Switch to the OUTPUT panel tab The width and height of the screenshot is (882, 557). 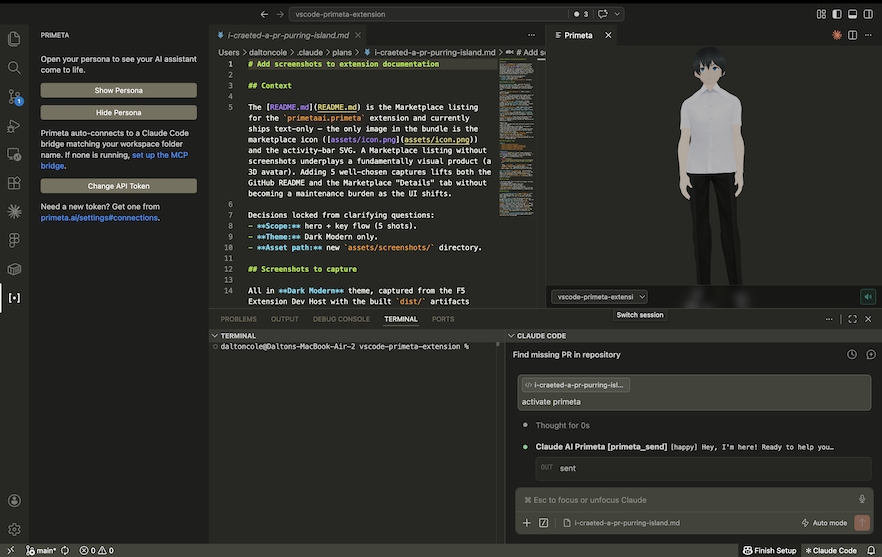click(285, 319)
